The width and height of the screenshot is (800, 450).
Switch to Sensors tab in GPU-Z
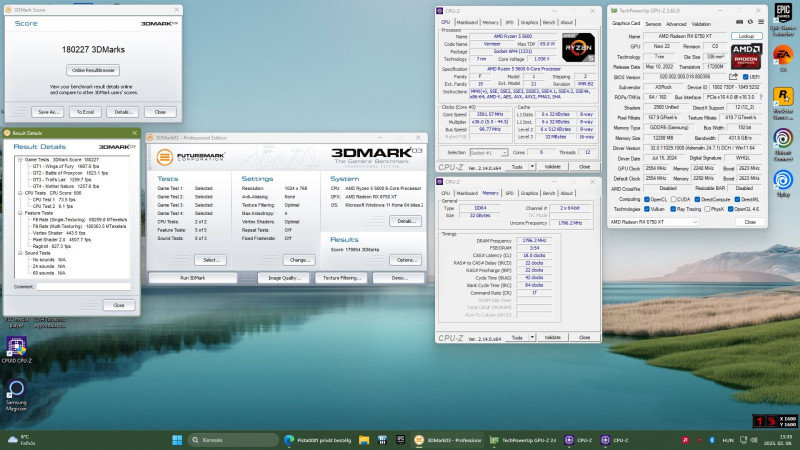tap(653, 24)
